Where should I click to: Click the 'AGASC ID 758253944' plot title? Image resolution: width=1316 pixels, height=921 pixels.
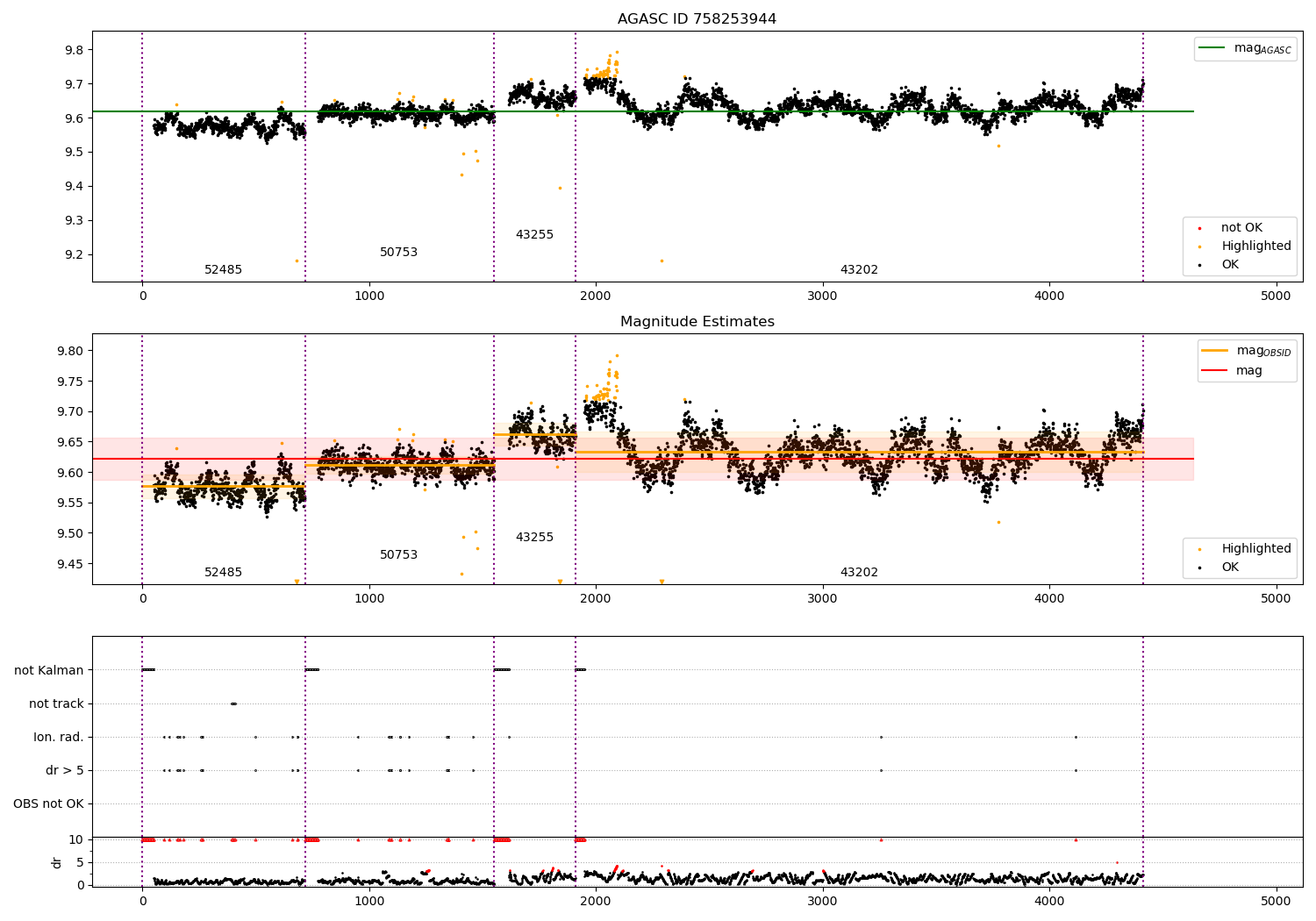point(697,19)
